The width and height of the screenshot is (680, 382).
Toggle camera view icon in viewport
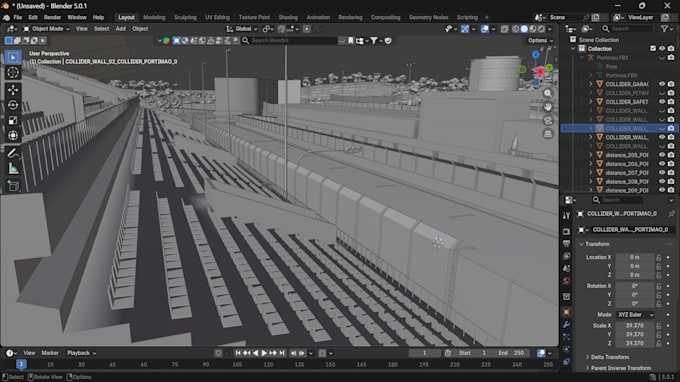coord(548,120)
